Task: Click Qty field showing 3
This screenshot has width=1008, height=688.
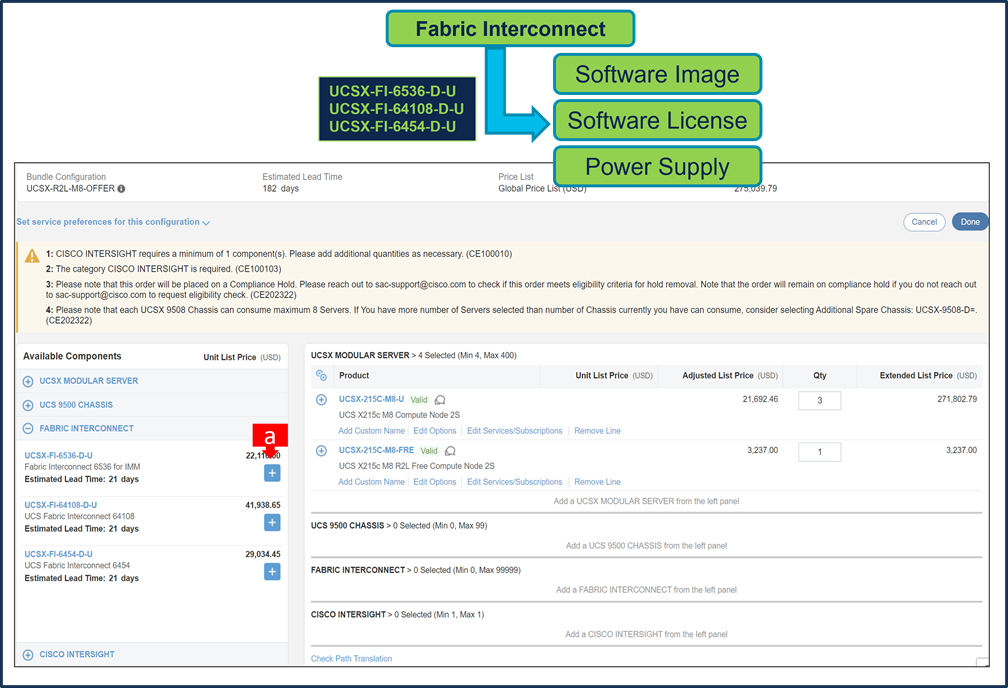Action: 820,401
